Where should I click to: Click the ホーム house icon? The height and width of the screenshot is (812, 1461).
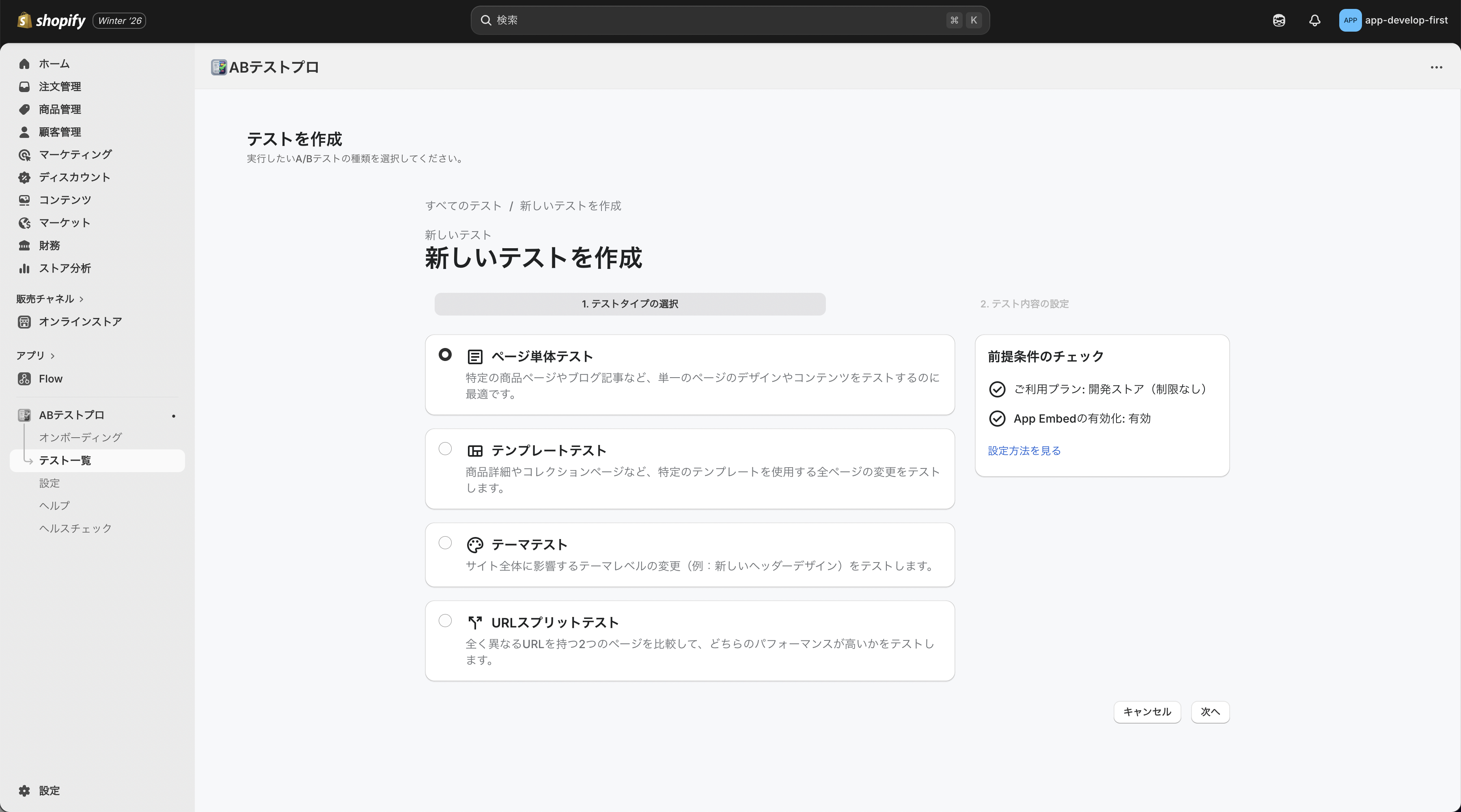[x=24, y=64]
